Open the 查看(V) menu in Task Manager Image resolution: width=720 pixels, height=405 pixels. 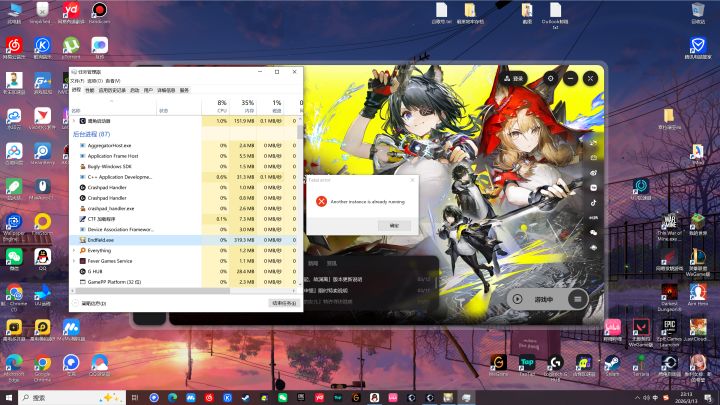pyautogui.click(x=112, y=81)
